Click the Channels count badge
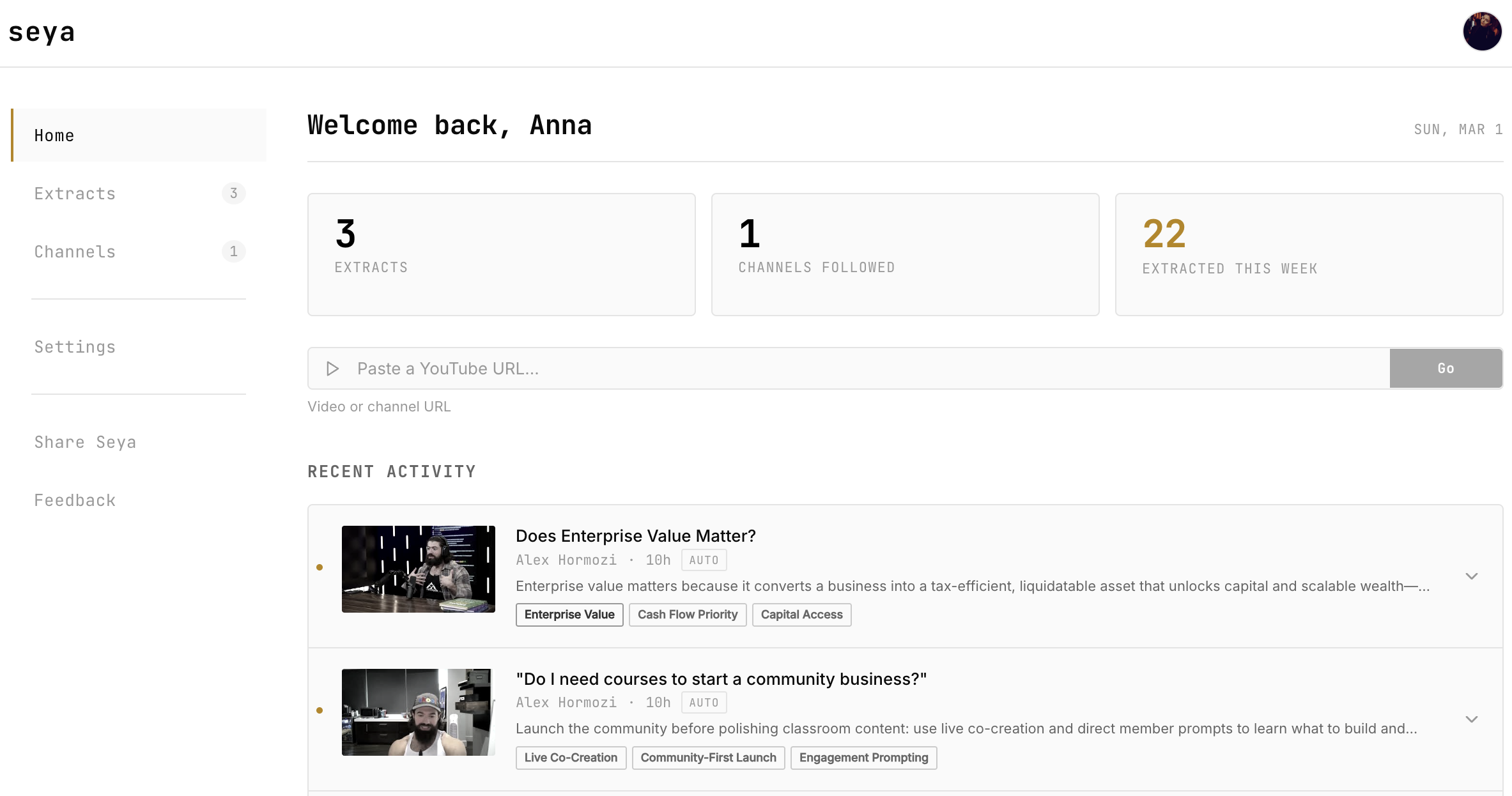Image resolution: width=1512 pixels, height=796 pixels. click(233, 251)
